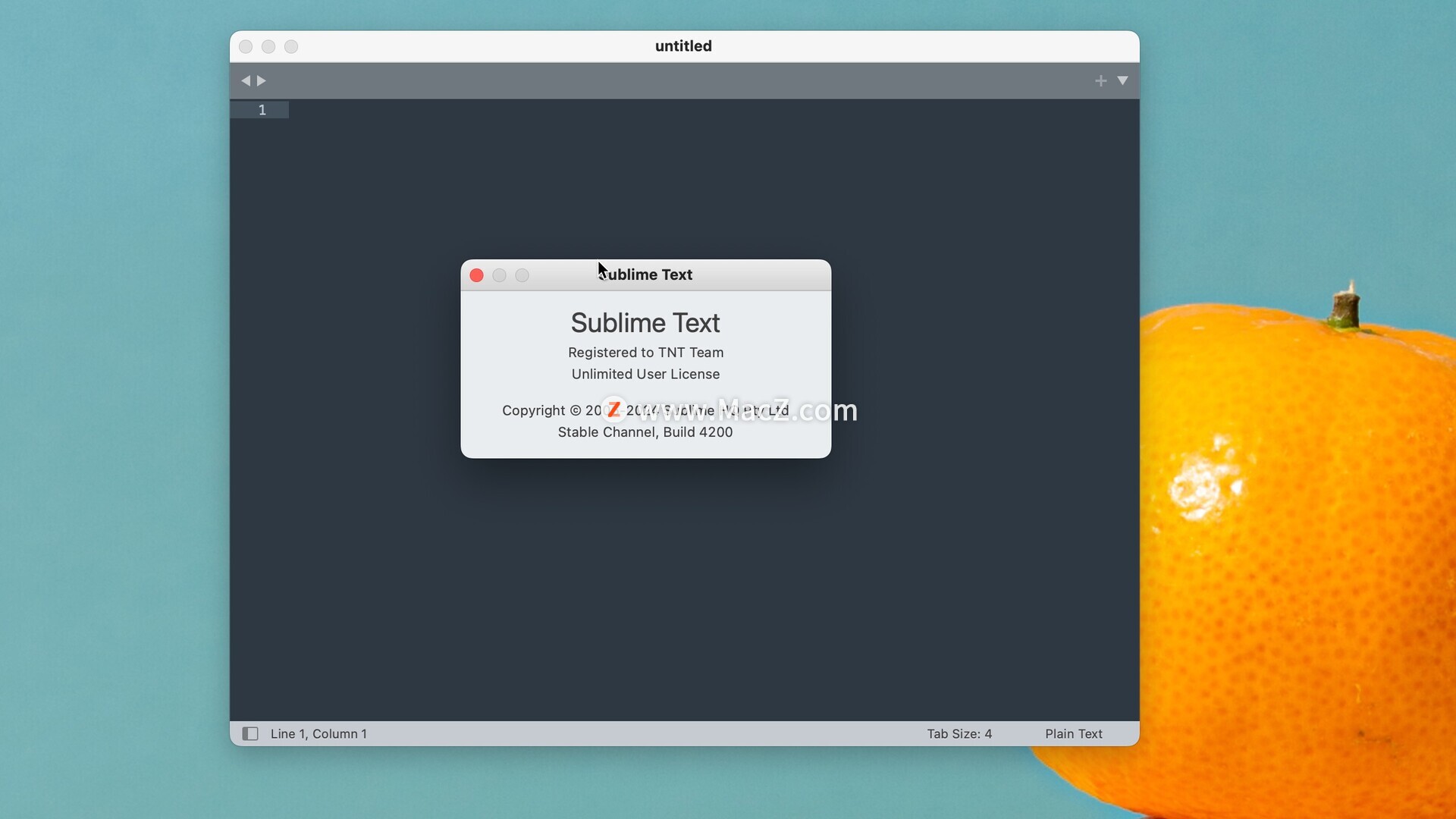Open the Tab Size: 4 menu

[x=959, y=733]
